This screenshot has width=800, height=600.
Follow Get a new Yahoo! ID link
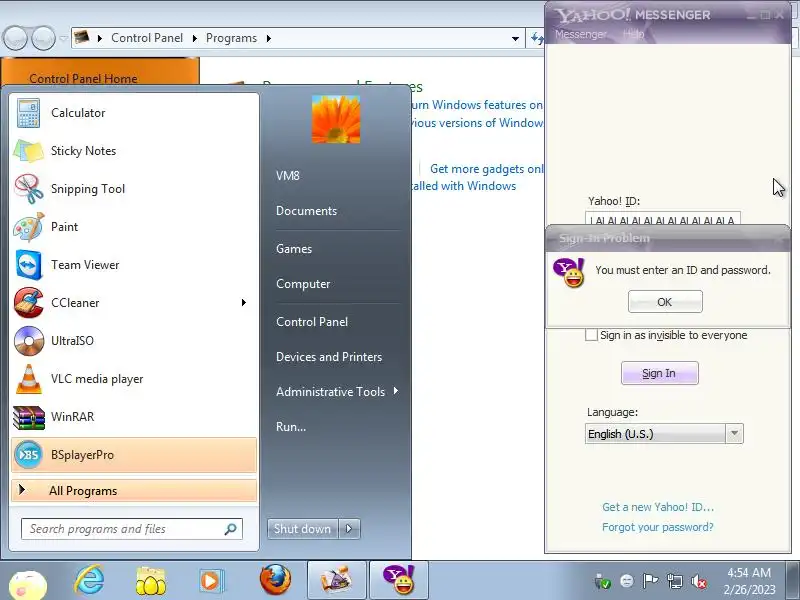coord(658,507)
